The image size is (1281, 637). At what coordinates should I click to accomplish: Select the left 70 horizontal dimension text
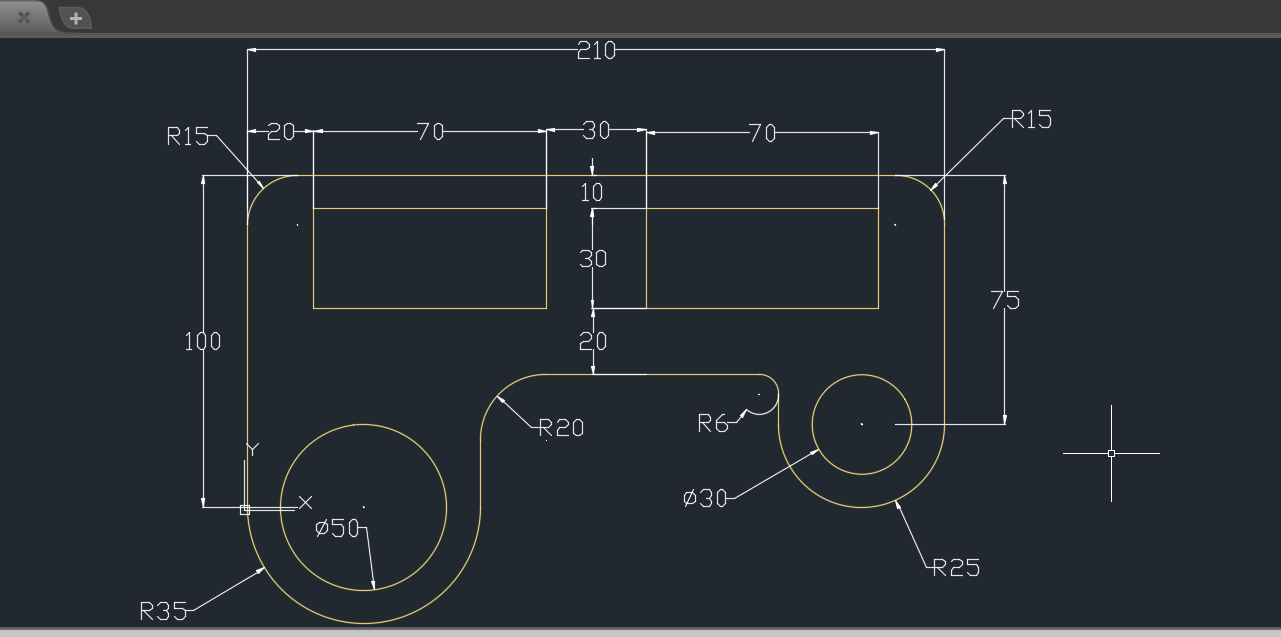point(430,132)
